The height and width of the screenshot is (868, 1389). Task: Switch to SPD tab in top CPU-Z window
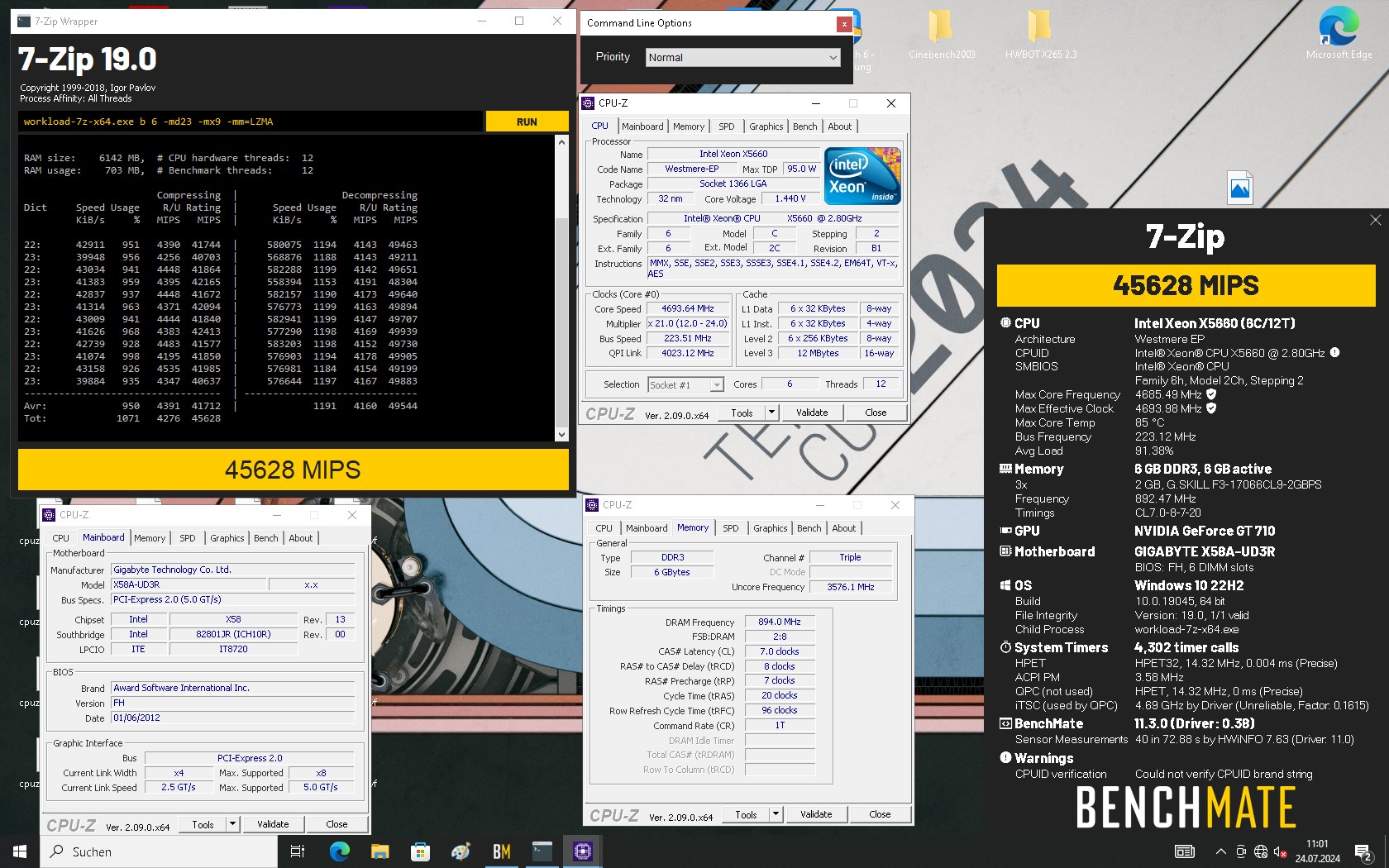pos(726,126)
